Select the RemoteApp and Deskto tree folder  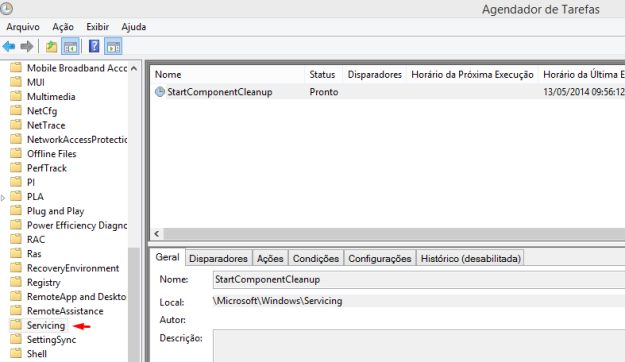tap(77, 297)
